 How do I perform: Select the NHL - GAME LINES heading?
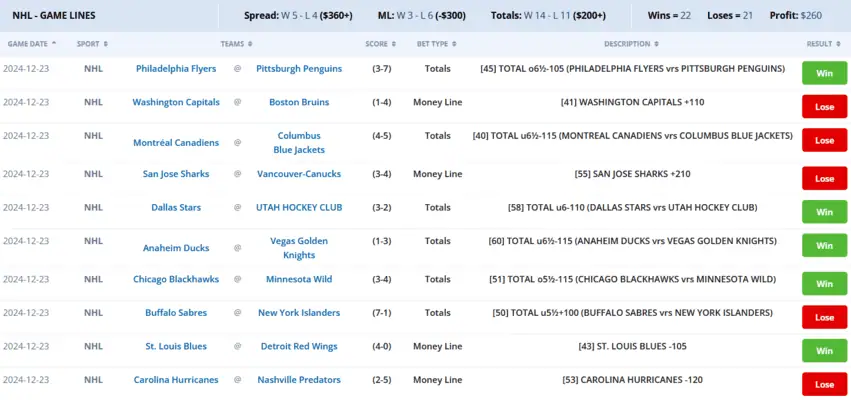[x=54, y=16]
